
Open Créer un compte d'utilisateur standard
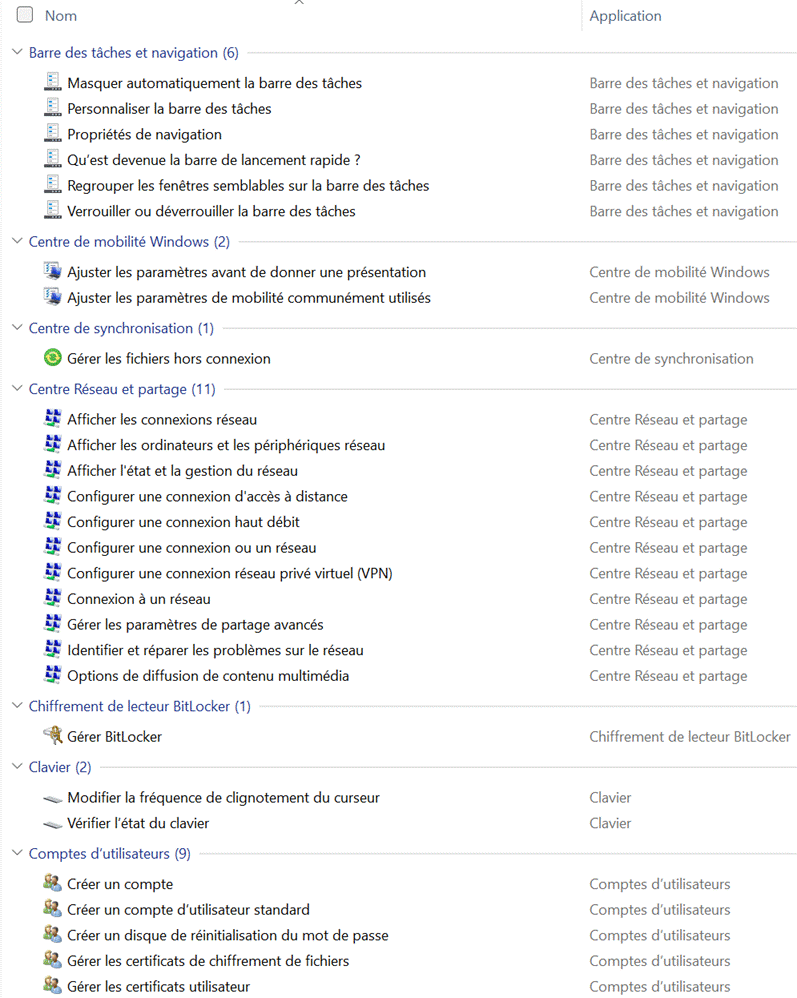(188, 910)
